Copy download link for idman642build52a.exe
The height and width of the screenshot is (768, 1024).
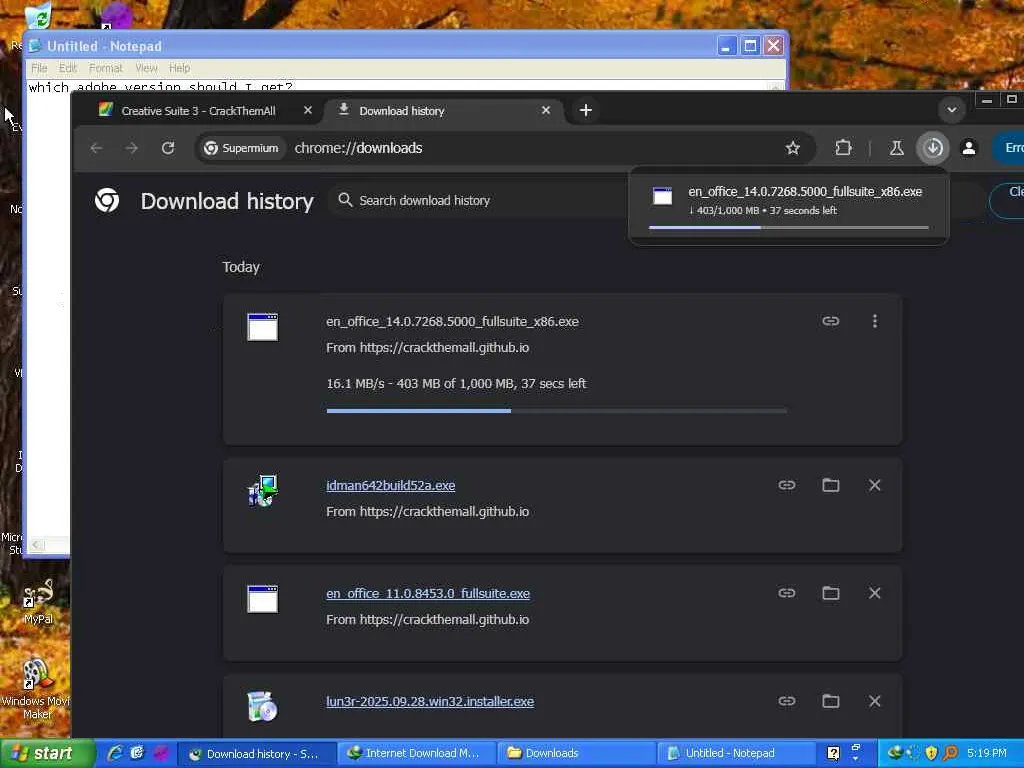point(787,485)
